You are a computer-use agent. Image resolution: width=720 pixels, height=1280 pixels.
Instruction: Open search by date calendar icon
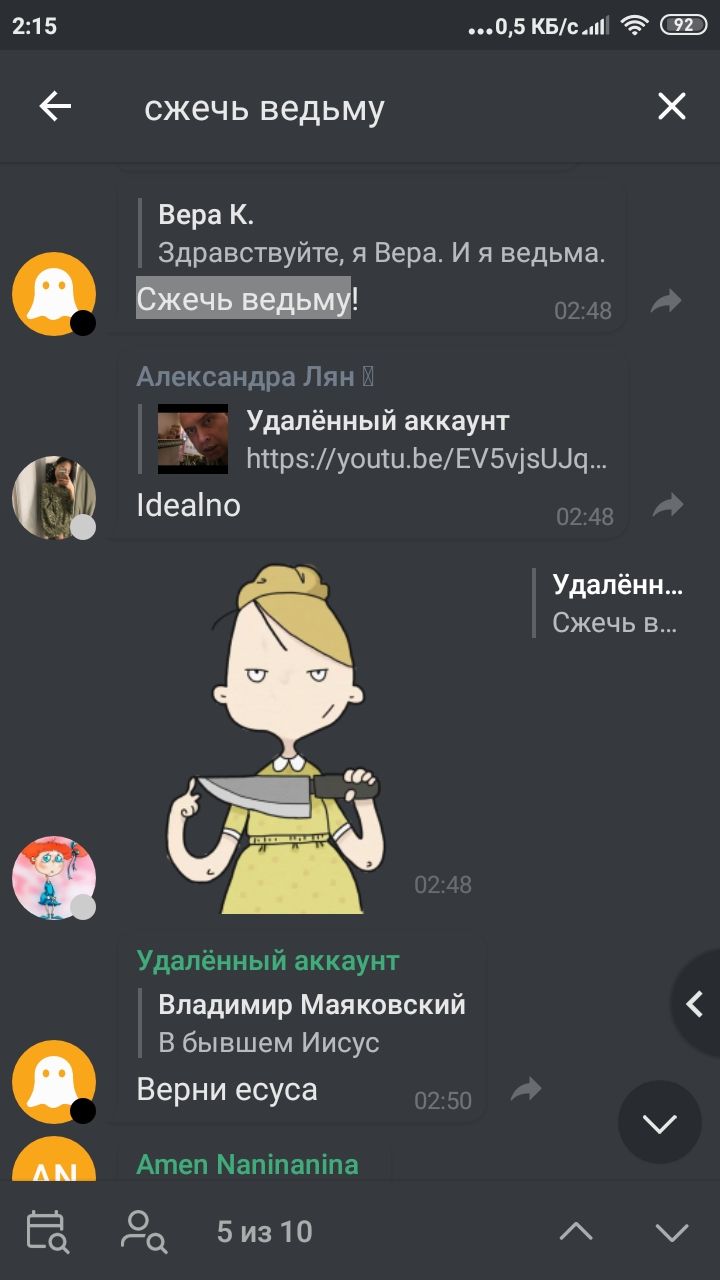[47, 1231]
